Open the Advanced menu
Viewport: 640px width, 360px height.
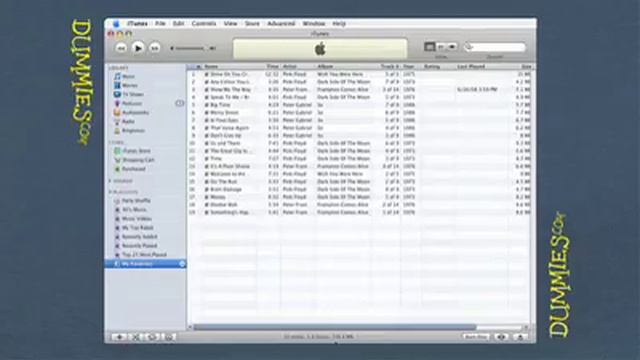pos(281,24)
